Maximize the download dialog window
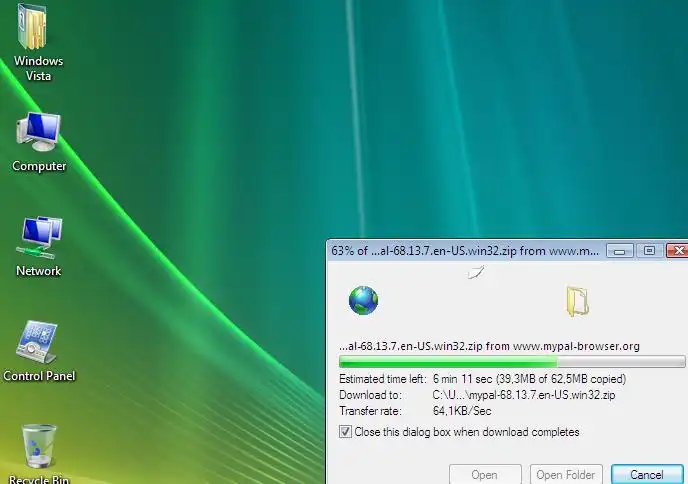The height and width of the screenshot is (484, 688). coord(649,251)
